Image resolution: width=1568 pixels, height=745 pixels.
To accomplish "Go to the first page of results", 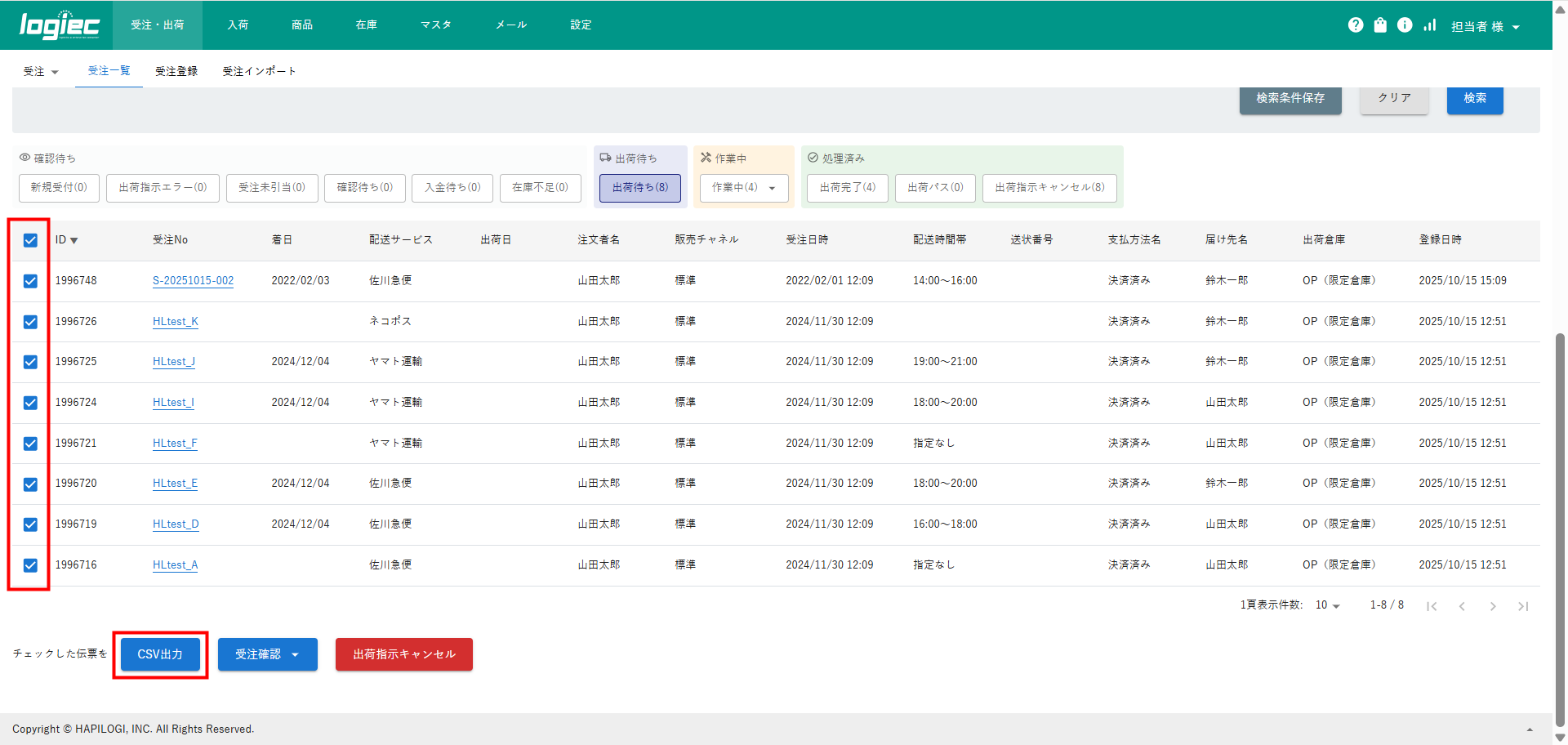I will 1431,606.
